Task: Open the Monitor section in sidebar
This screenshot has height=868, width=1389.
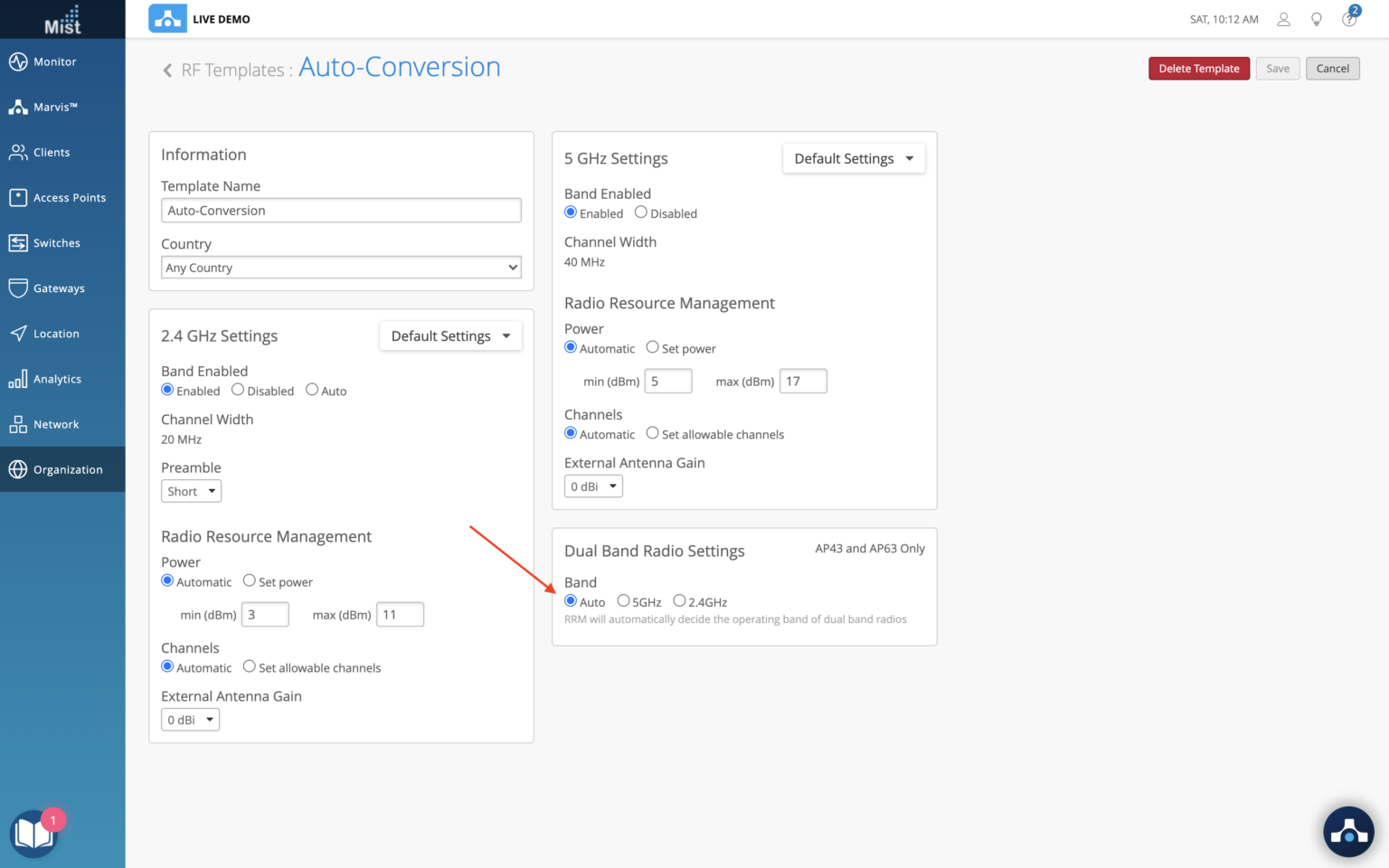Action: (x=54, y=61)
